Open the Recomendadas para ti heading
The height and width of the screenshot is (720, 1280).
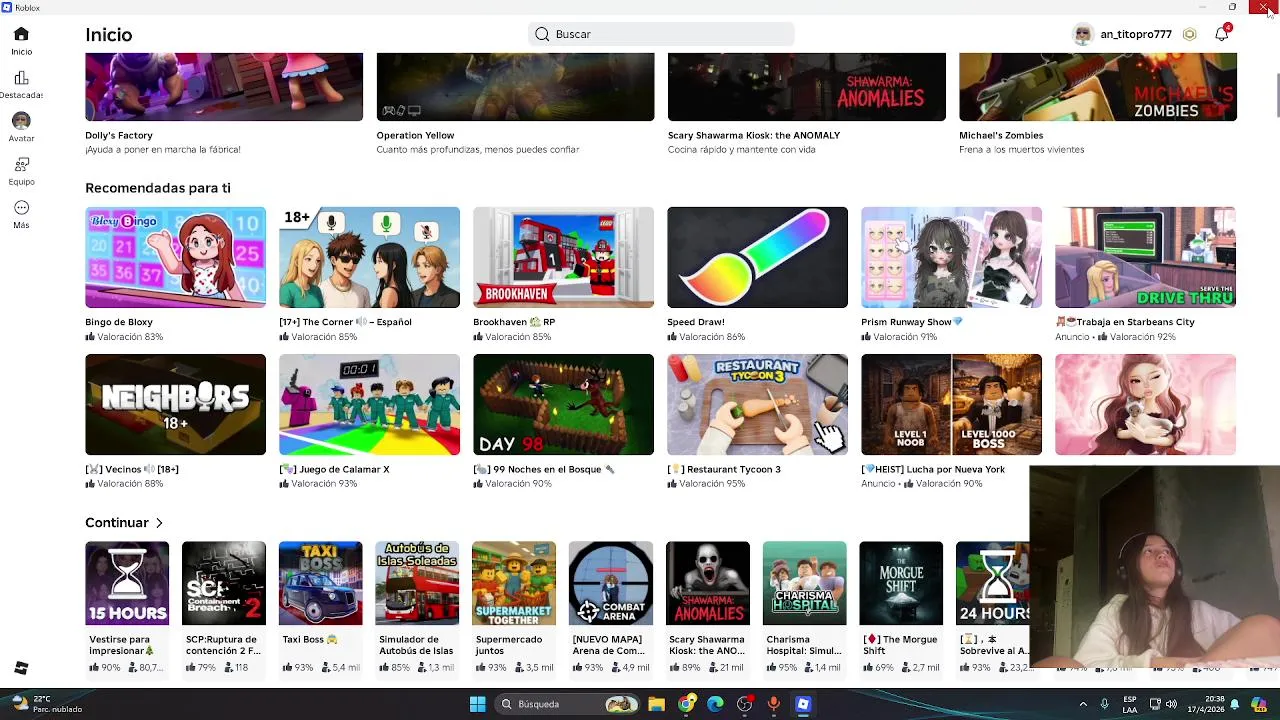(158, 188)
